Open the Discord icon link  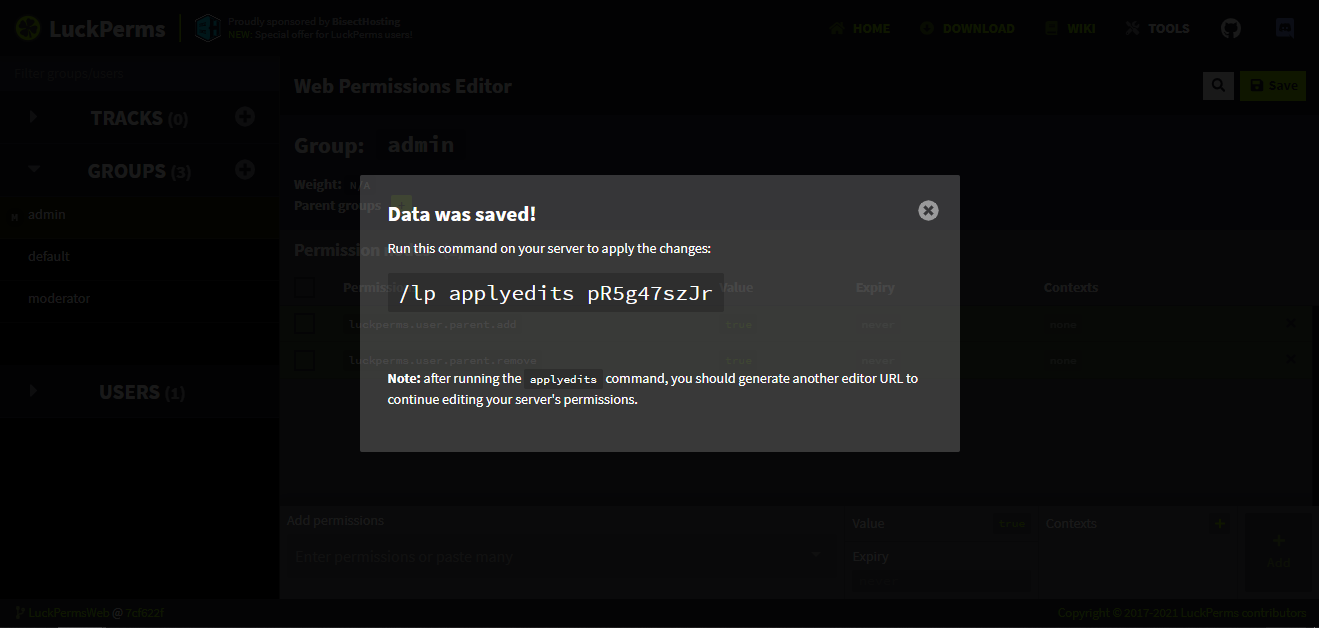click(x=1286, y=28)
